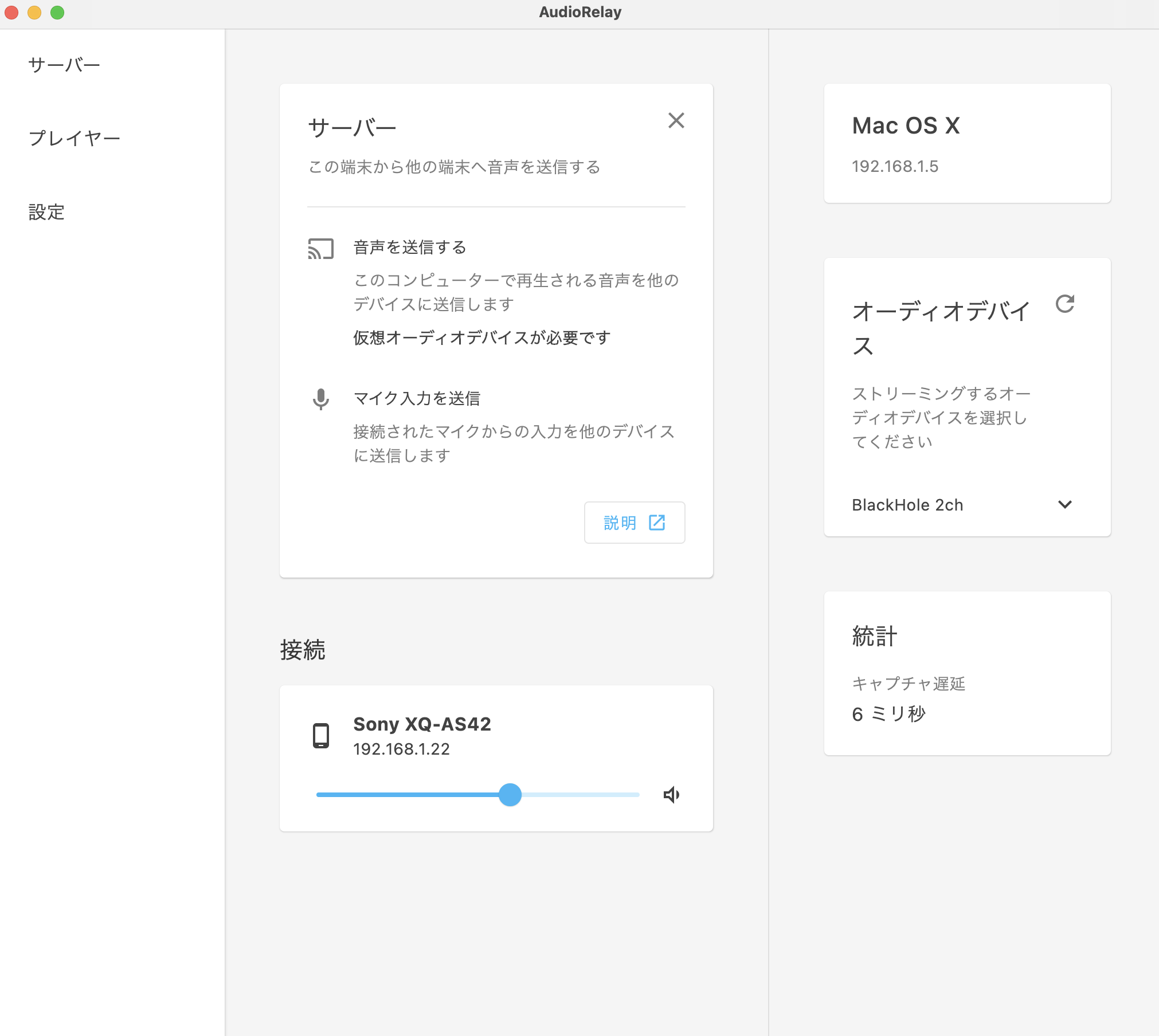Switch to the プレイヤー tab

click(x=75, y=138)
